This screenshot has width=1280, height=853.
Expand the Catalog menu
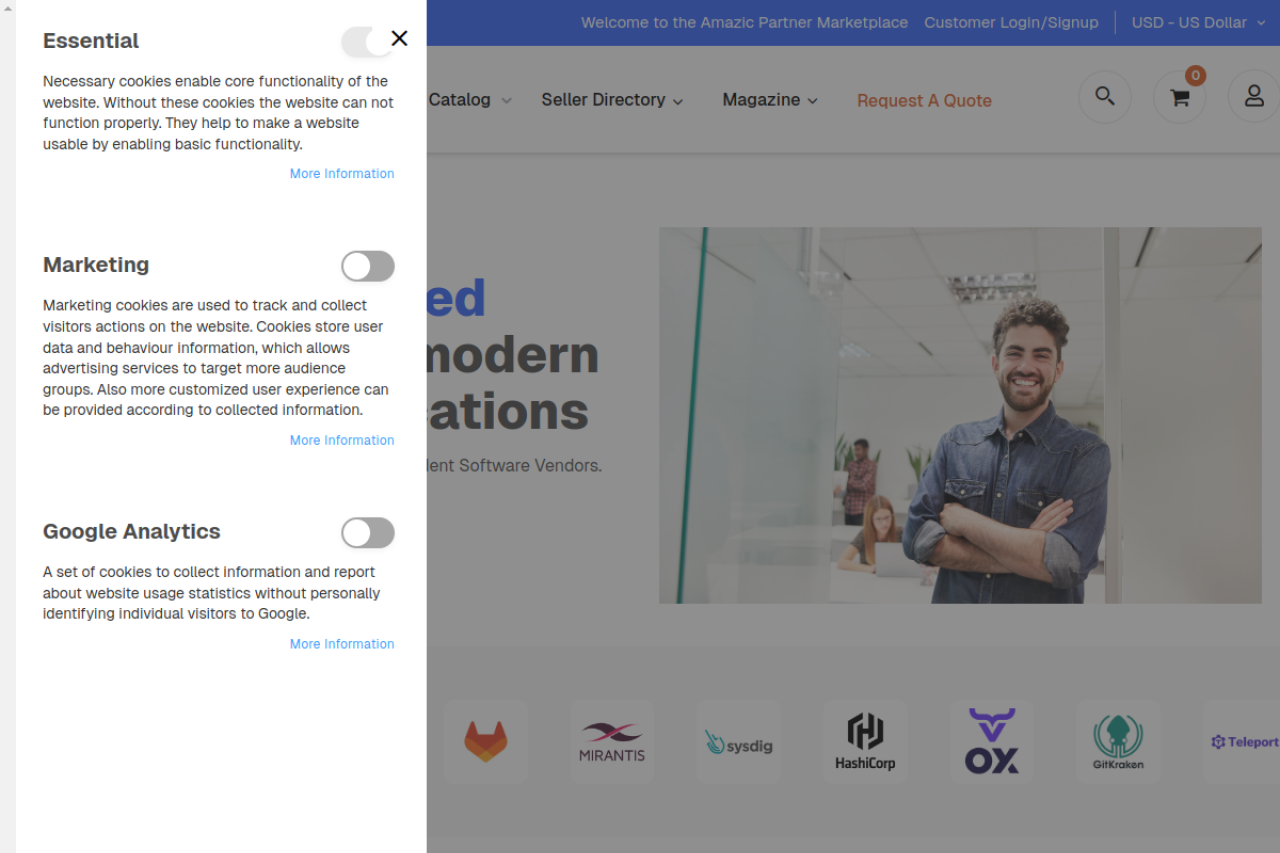[470, 100]
